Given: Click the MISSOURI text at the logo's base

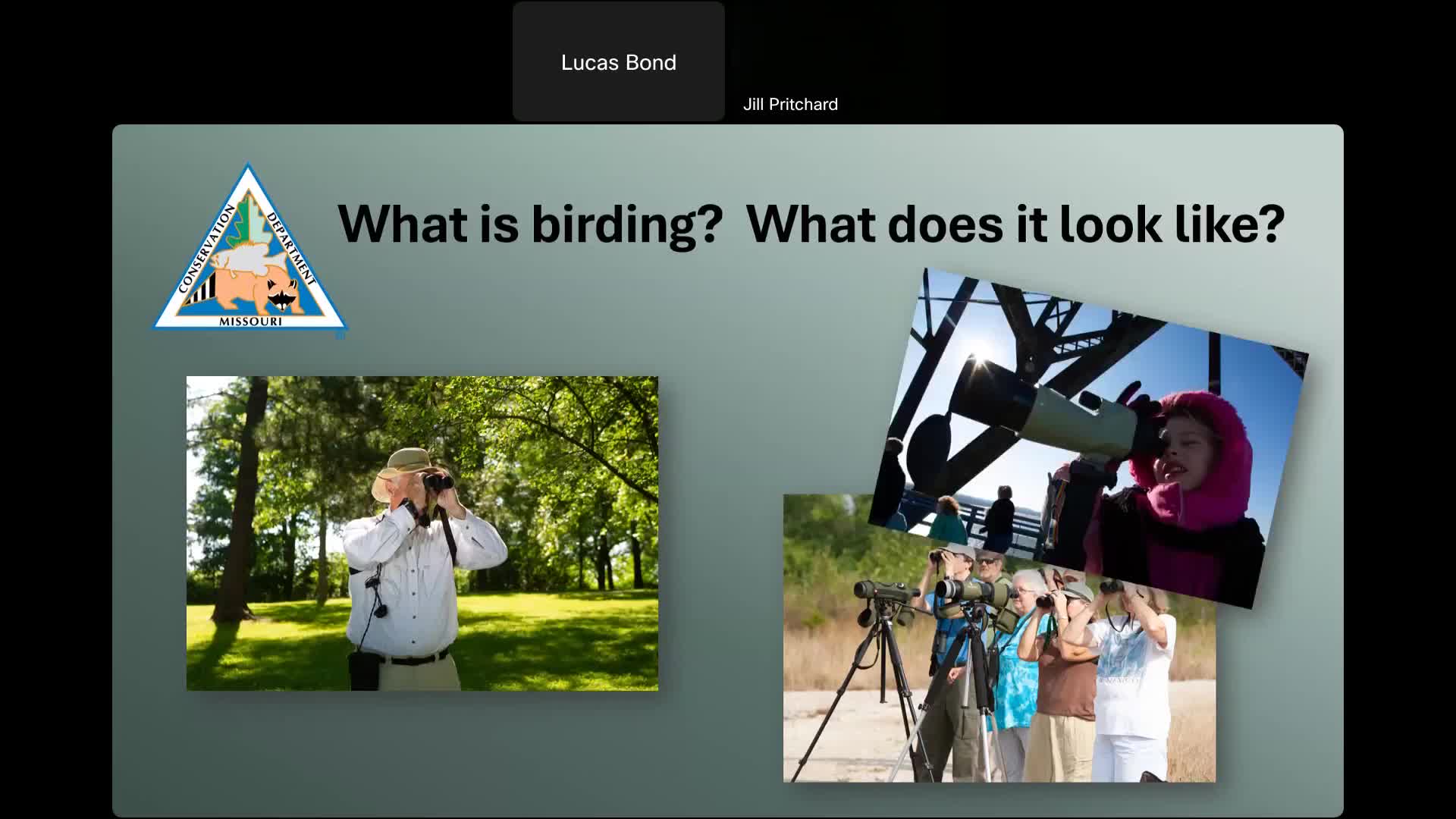Looking at the screenshot, I should tap(250, 322).
